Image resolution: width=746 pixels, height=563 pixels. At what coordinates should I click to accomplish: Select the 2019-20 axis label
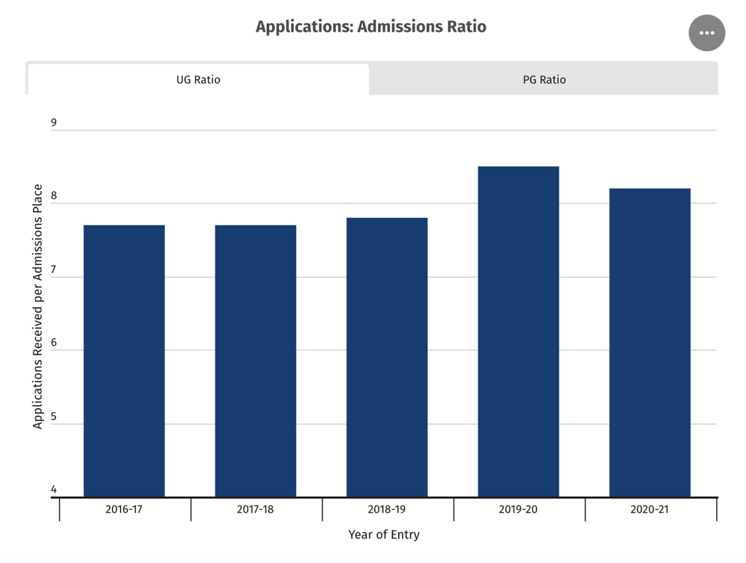(x=518, y=510)
